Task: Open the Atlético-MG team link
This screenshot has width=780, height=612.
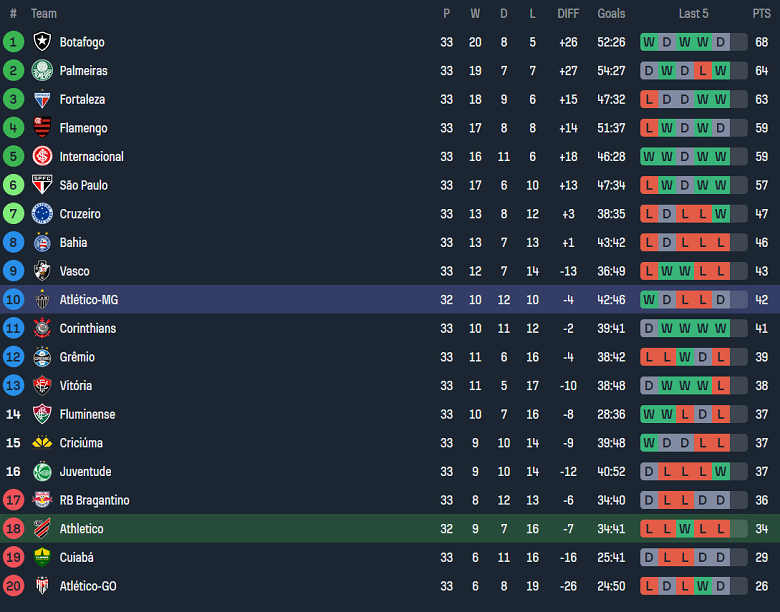Action: pyautogui.click(x=89, y=300)
